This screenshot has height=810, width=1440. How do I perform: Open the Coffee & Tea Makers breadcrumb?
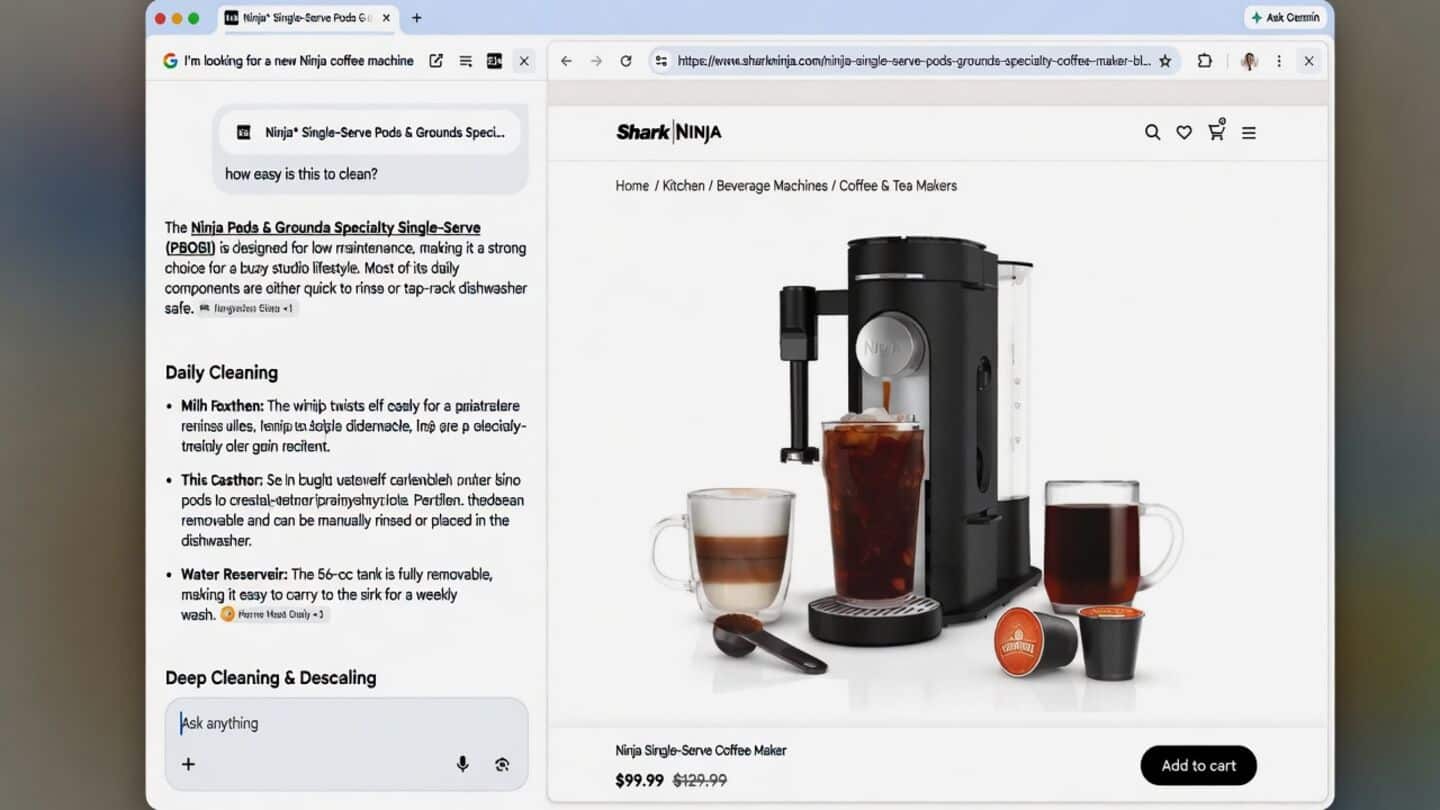pos(898,186)
